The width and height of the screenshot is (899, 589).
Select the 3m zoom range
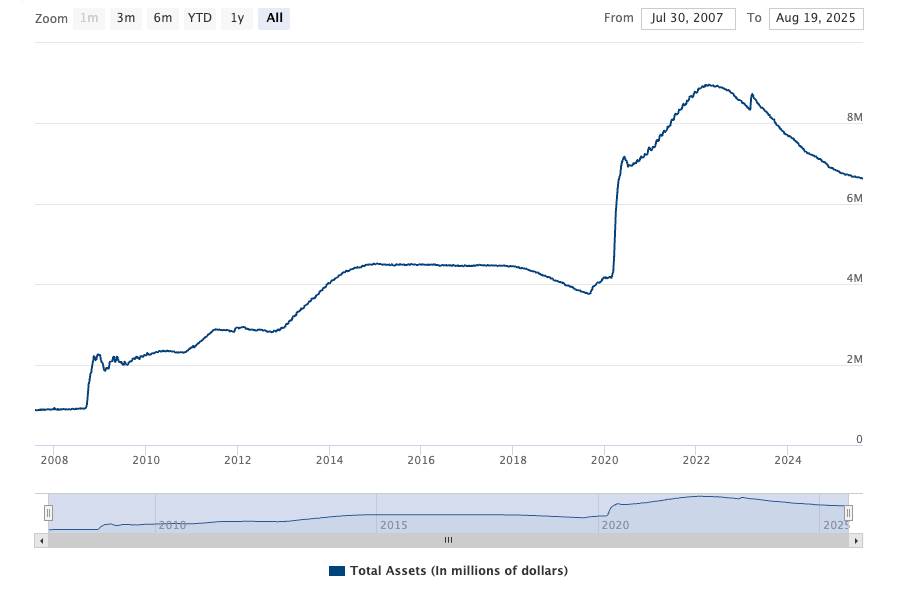pyautogui.click(x=126, y=18)
